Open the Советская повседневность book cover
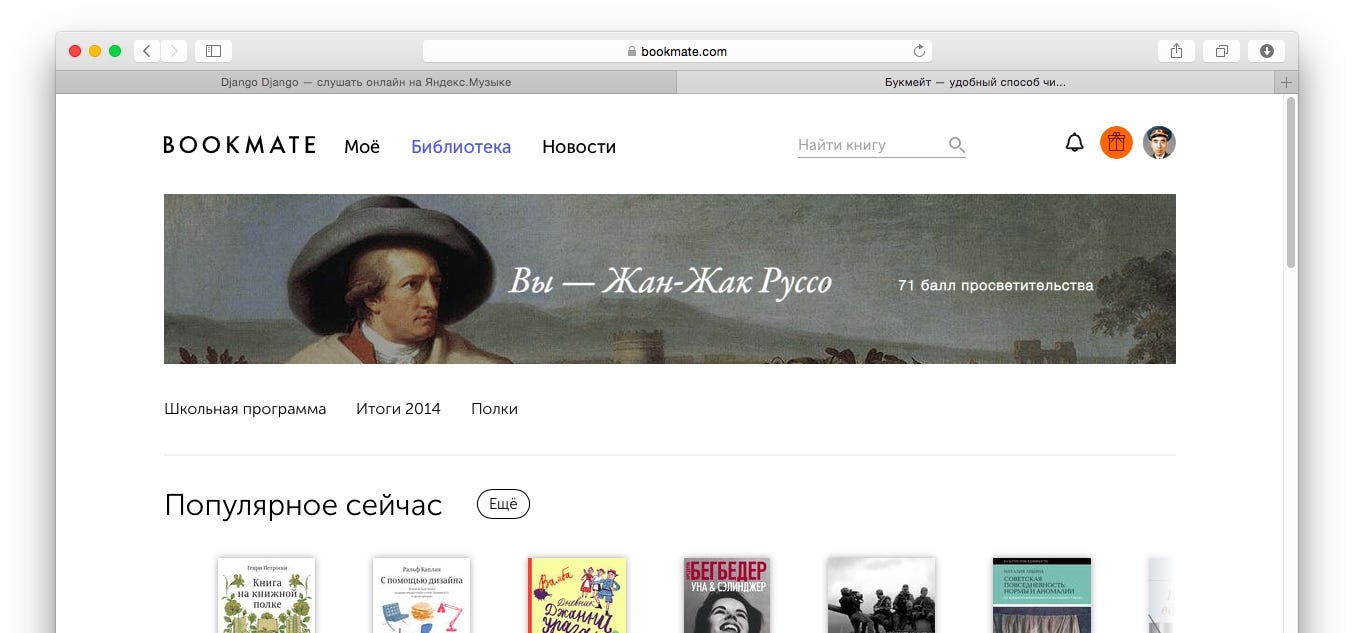Viewport: 1354px width, 633px height. (x=1042, y=595)
